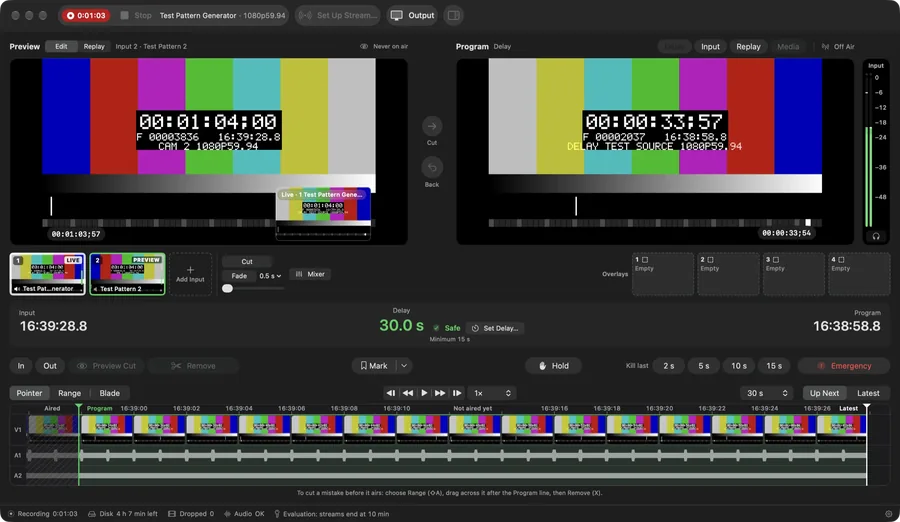
Task: Select input 2 Test Pattern 2 thumbnail
Action: click(x=127, y=274)
